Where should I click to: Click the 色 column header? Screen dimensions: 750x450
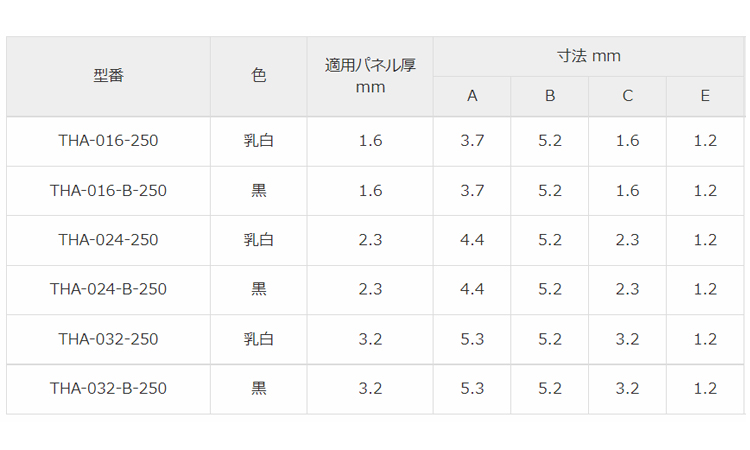[x=258, y=76]
